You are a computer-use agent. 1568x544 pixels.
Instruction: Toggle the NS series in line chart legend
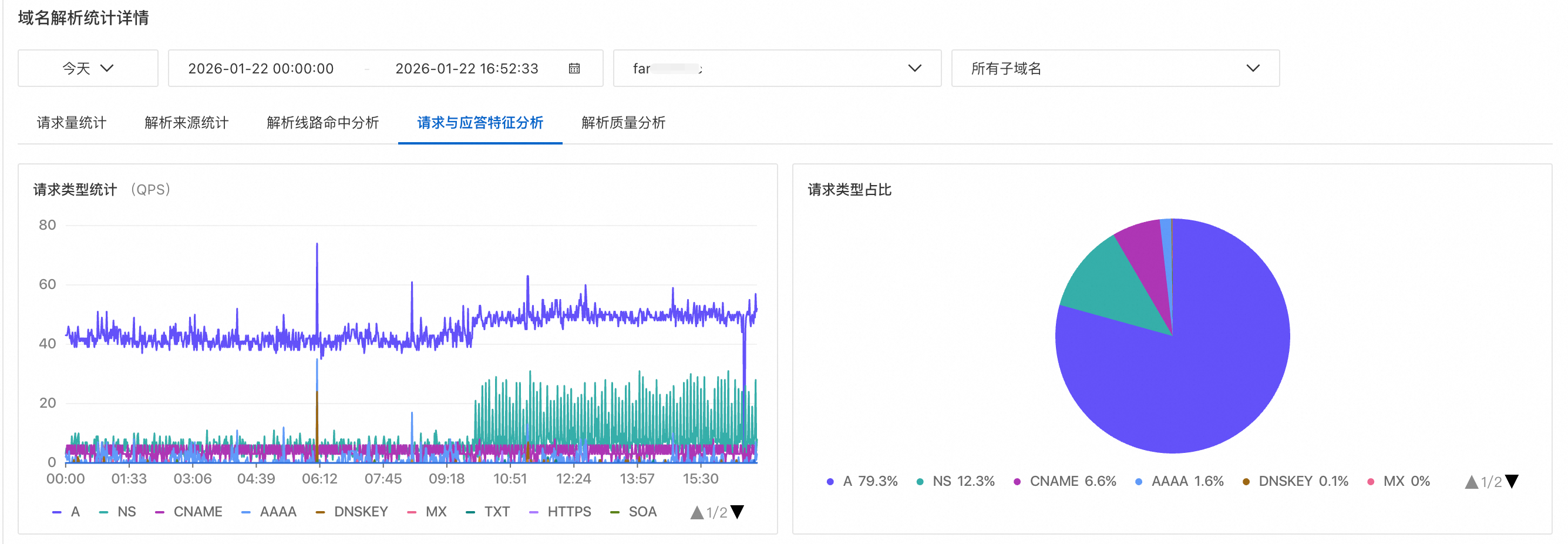coord(117,512)
